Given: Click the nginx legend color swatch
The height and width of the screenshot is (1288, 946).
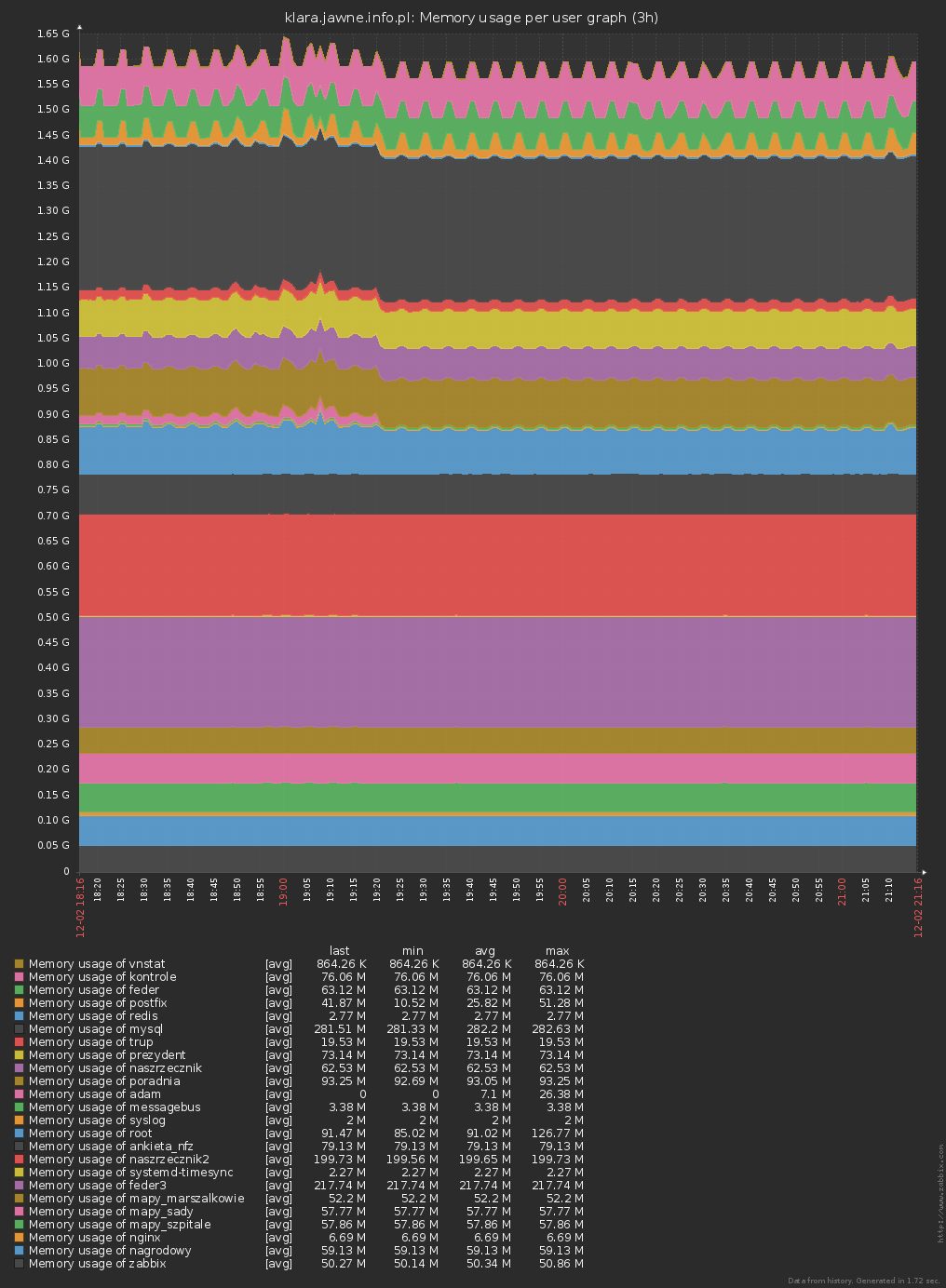Looking at the screenshot, I should click(19, 1238).
